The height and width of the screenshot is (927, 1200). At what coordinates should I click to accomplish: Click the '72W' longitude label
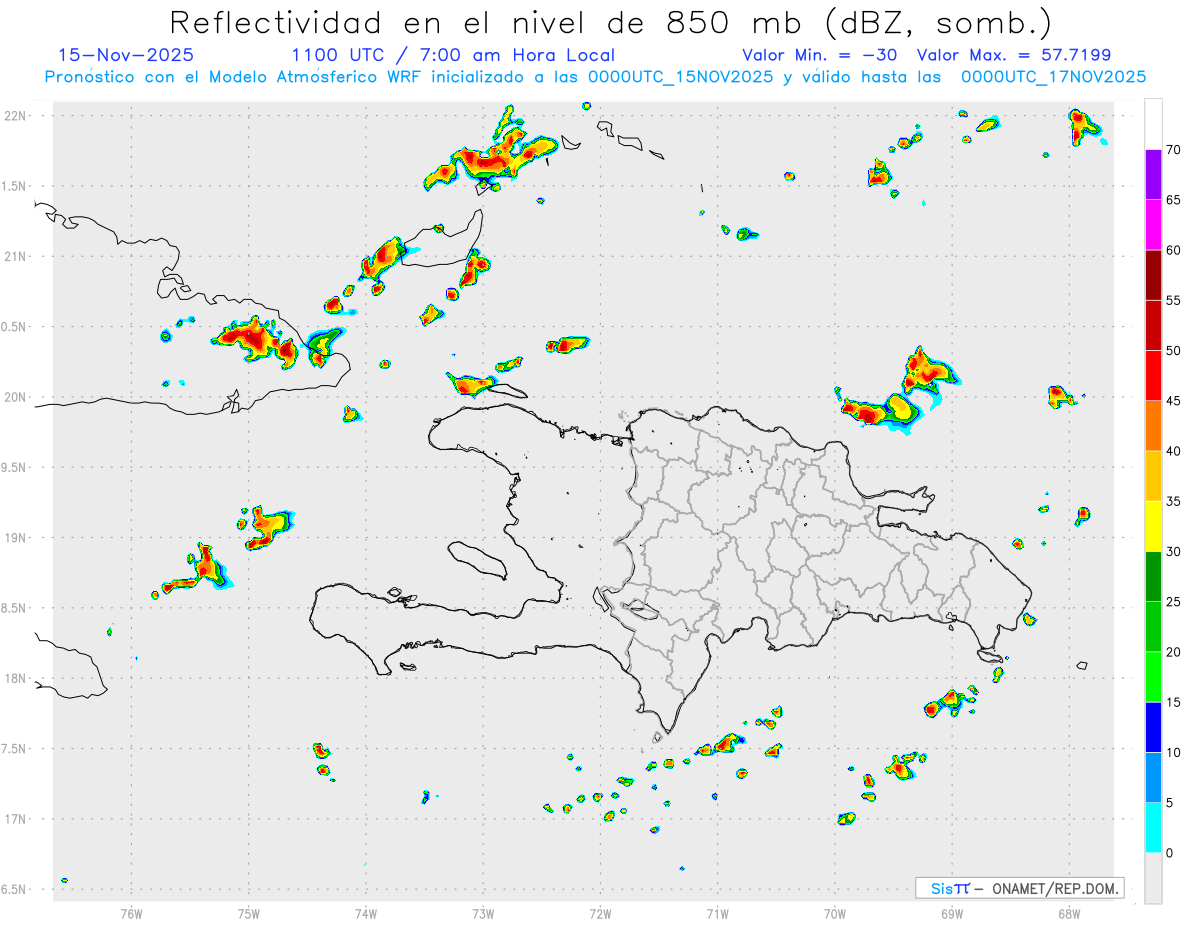pyautogui.click(x=600, y=913)
